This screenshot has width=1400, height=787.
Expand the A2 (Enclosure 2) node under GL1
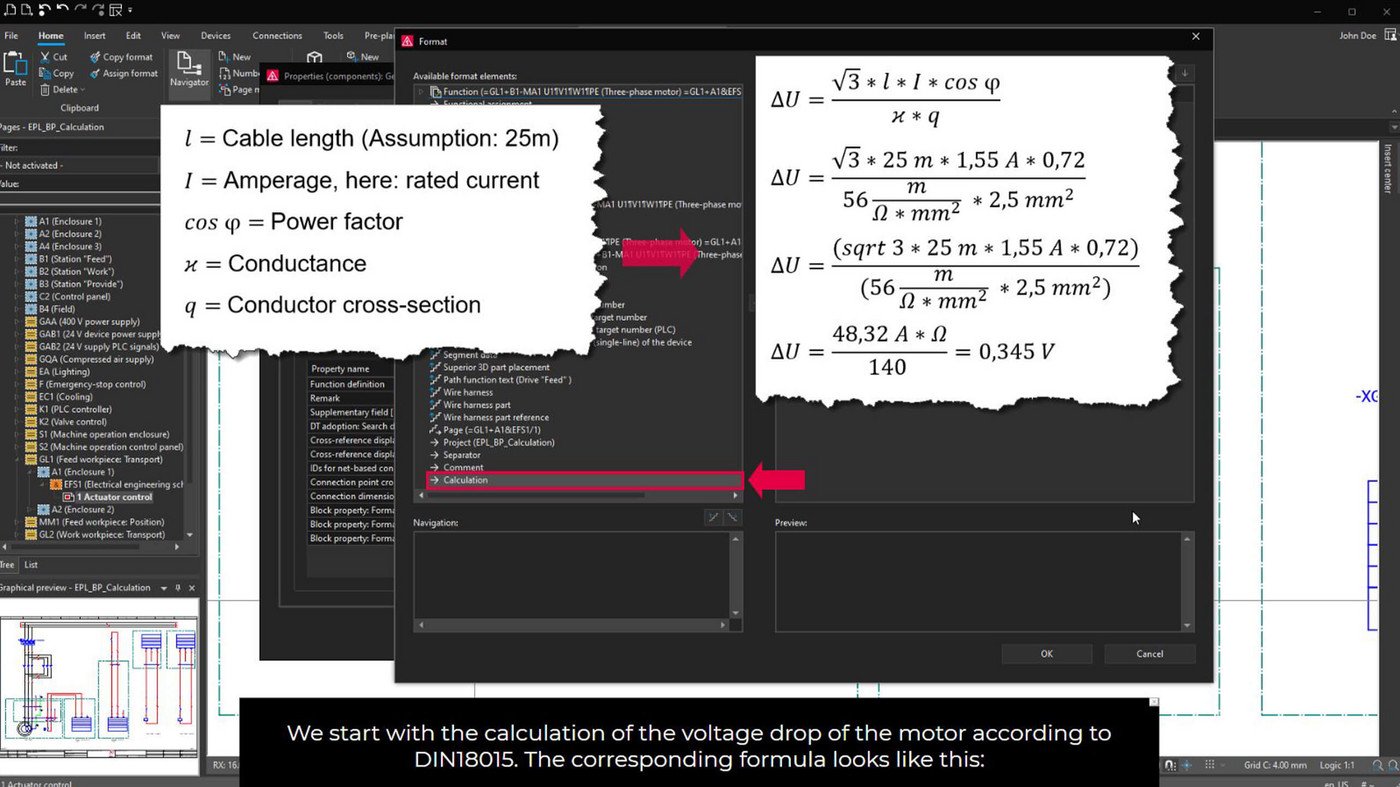tap(30, 509)
